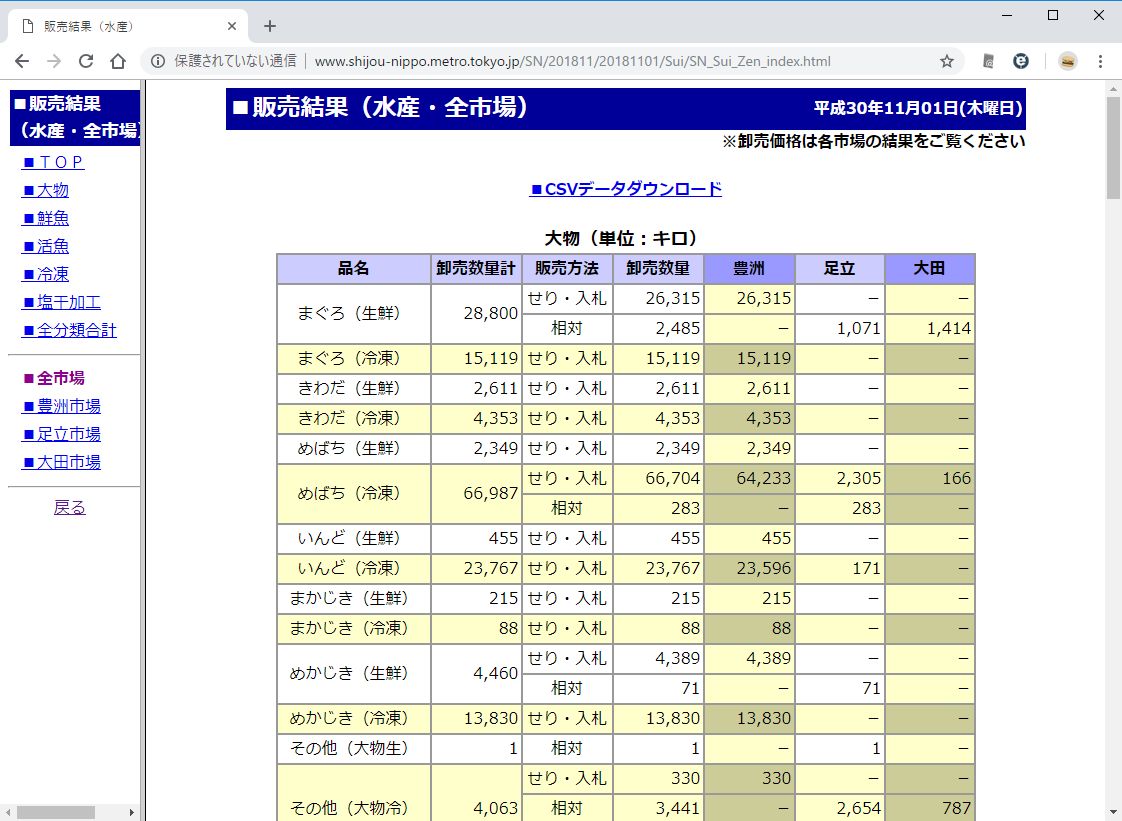Click the 戻る back link
Image resolution: width=1122 pixels, height=821 pixels.
click(70, 508)
